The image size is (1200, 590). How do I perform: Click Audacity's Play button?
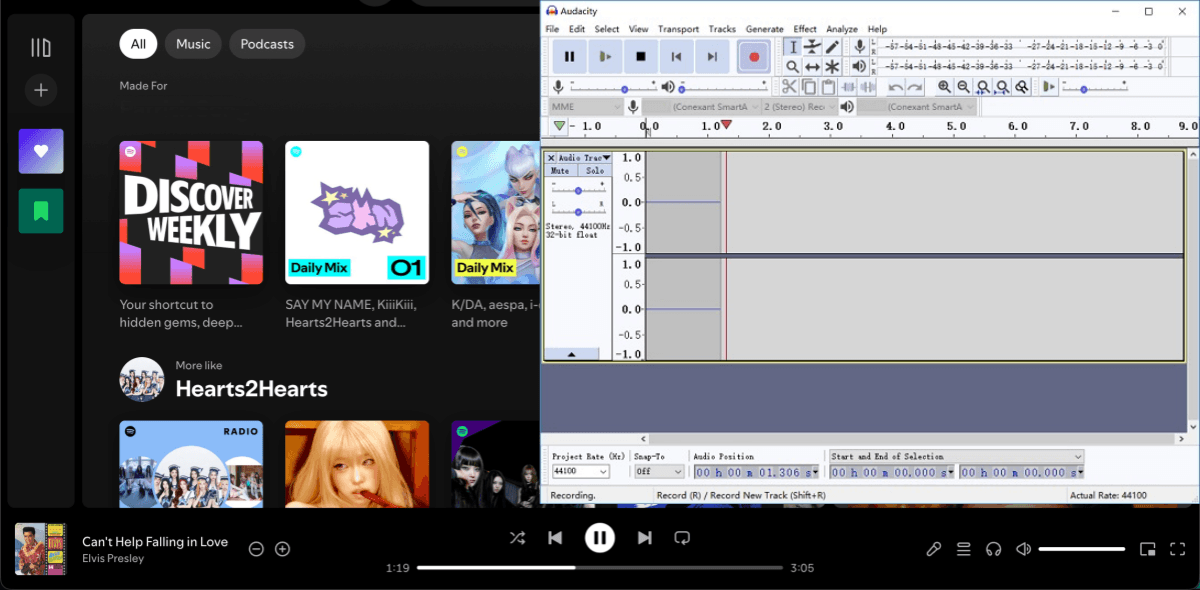pyautogui.click(x=606, y=57)
